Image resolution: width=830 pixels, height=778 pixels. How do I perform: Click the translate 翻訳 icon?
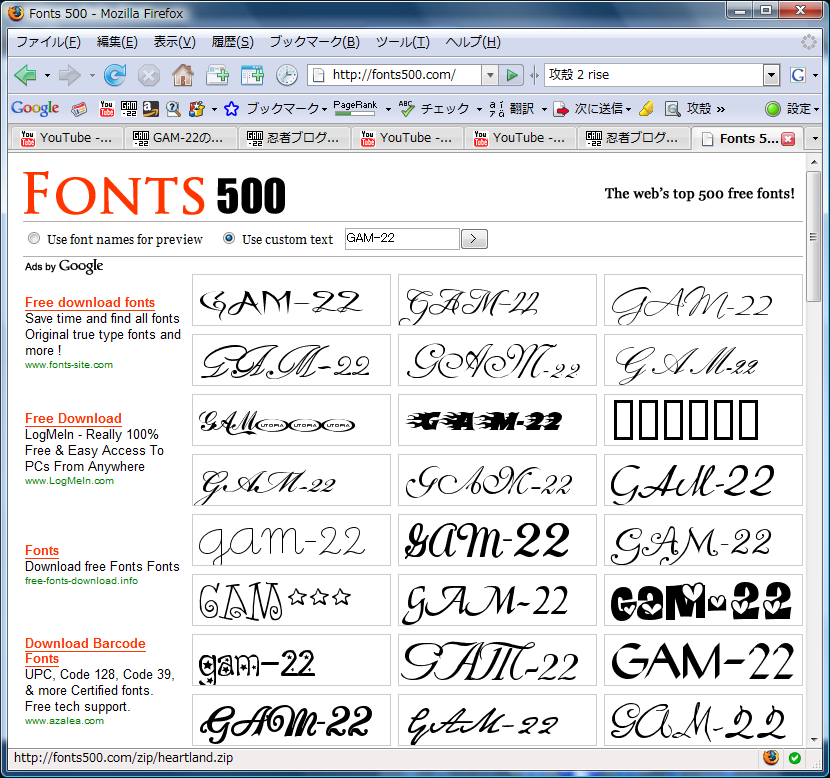tap(512, 108)
